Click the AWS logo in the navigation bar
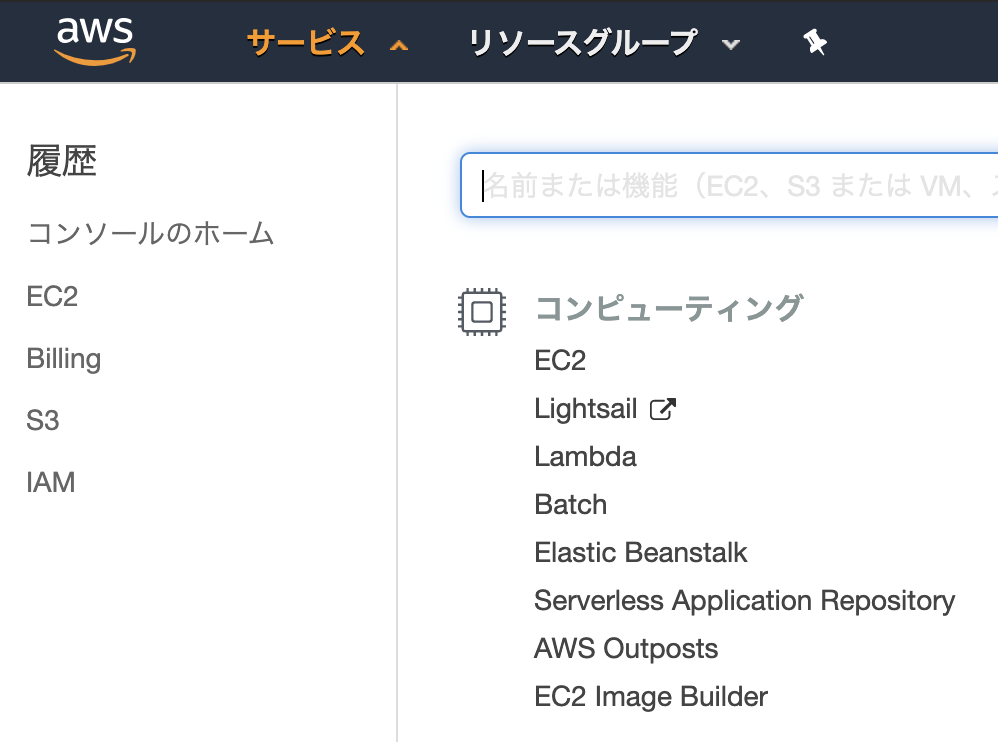 [97, 41]
